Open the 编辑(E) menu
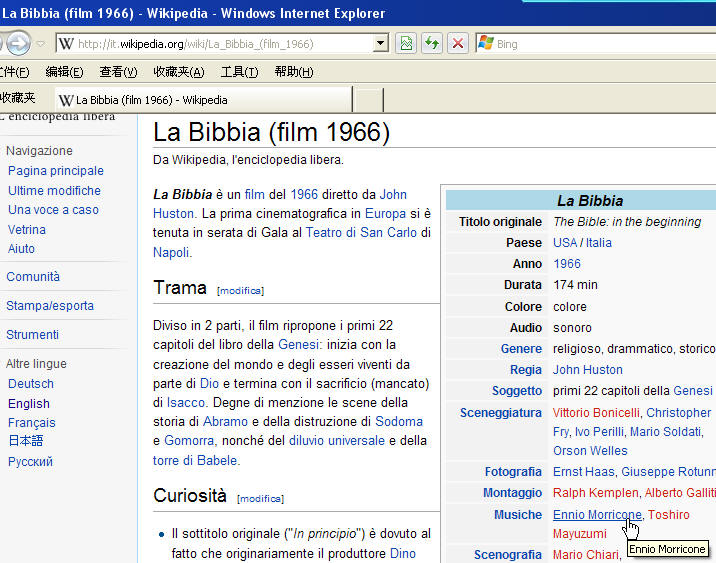 [64, 72]
